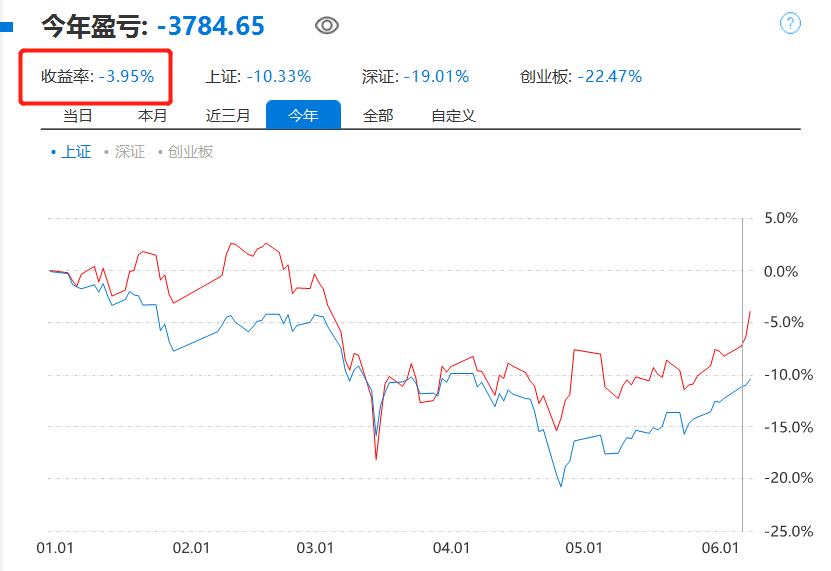
Task: Open the help question mark icon
Action: 790,23
